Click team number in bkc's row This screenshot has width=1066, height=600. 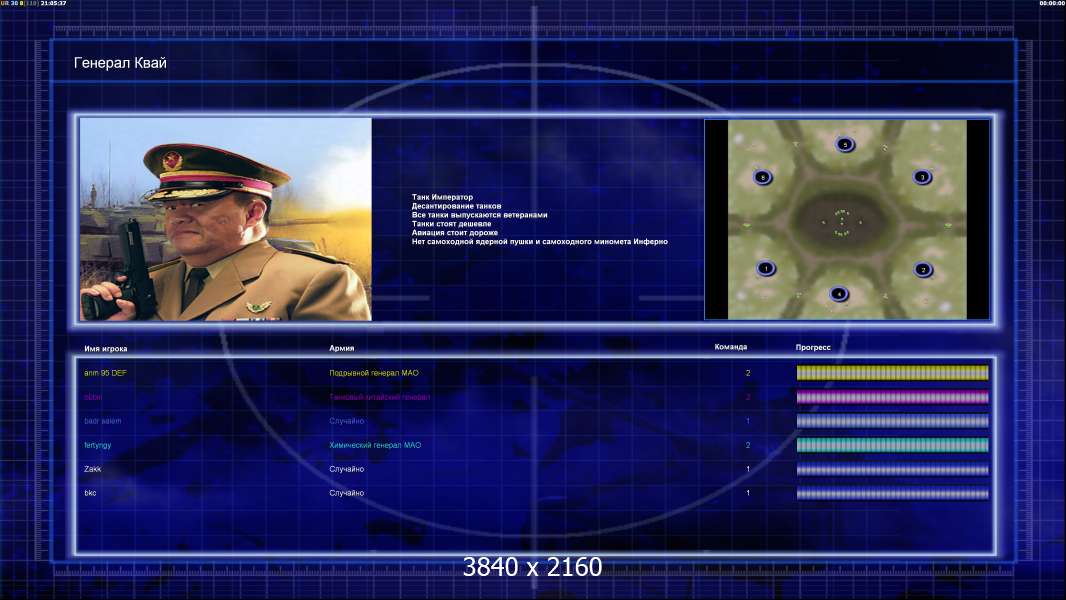[x=748, y=493]
